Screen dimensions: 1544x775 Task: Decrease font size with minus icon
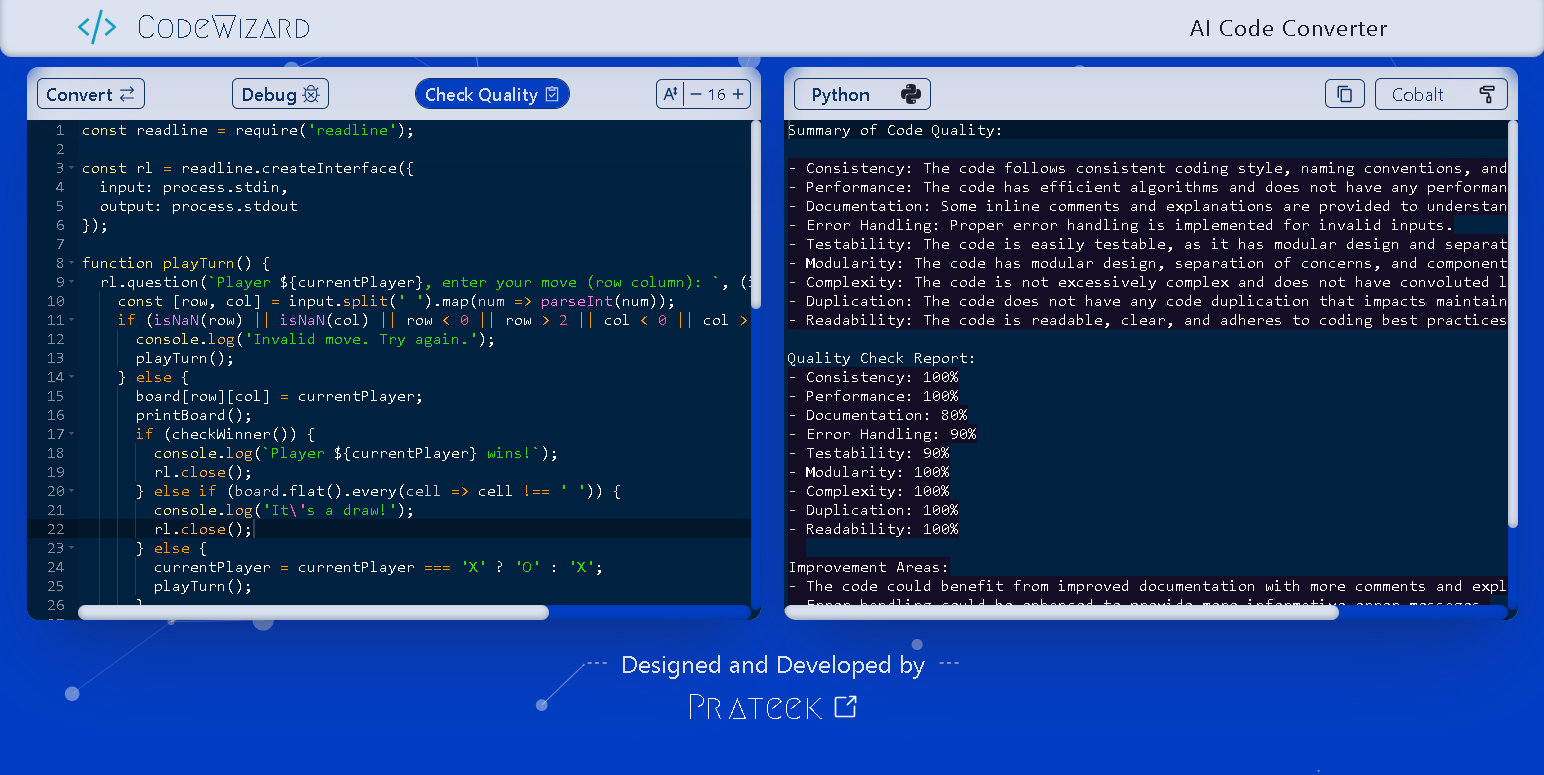(x=696, y=94)
